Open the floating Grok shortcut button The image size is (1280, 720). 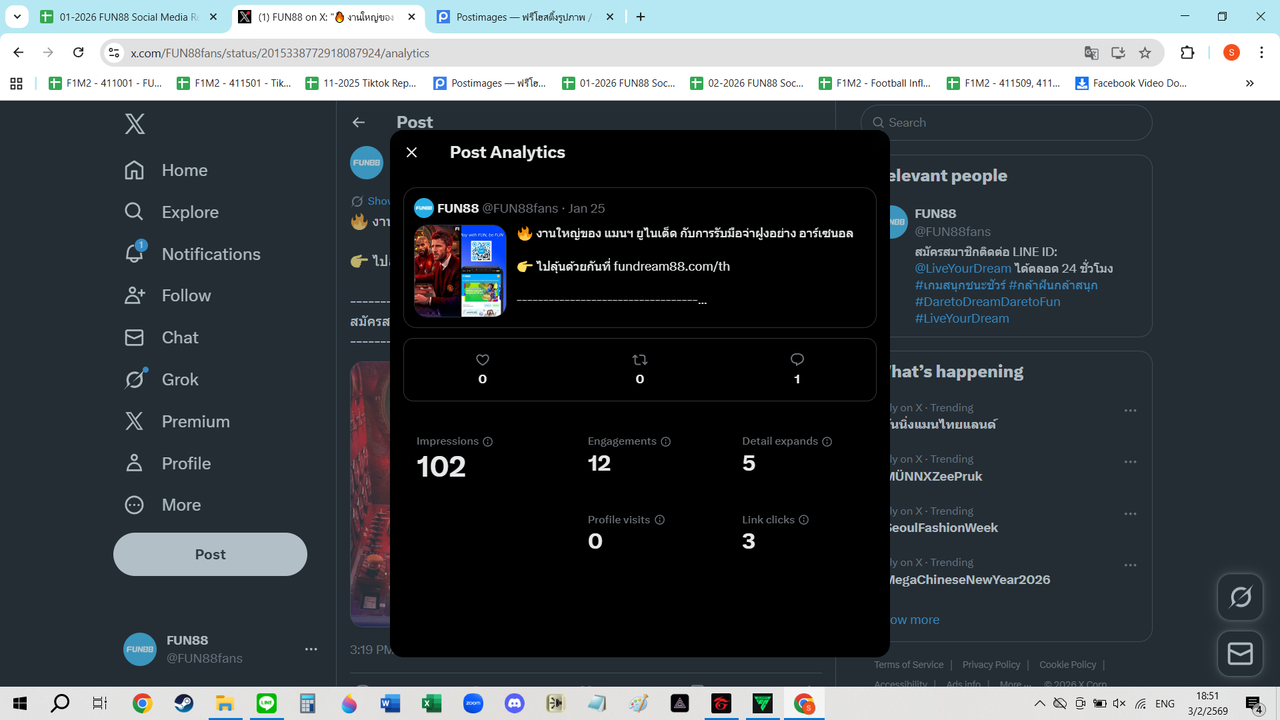coord(1240,597)
